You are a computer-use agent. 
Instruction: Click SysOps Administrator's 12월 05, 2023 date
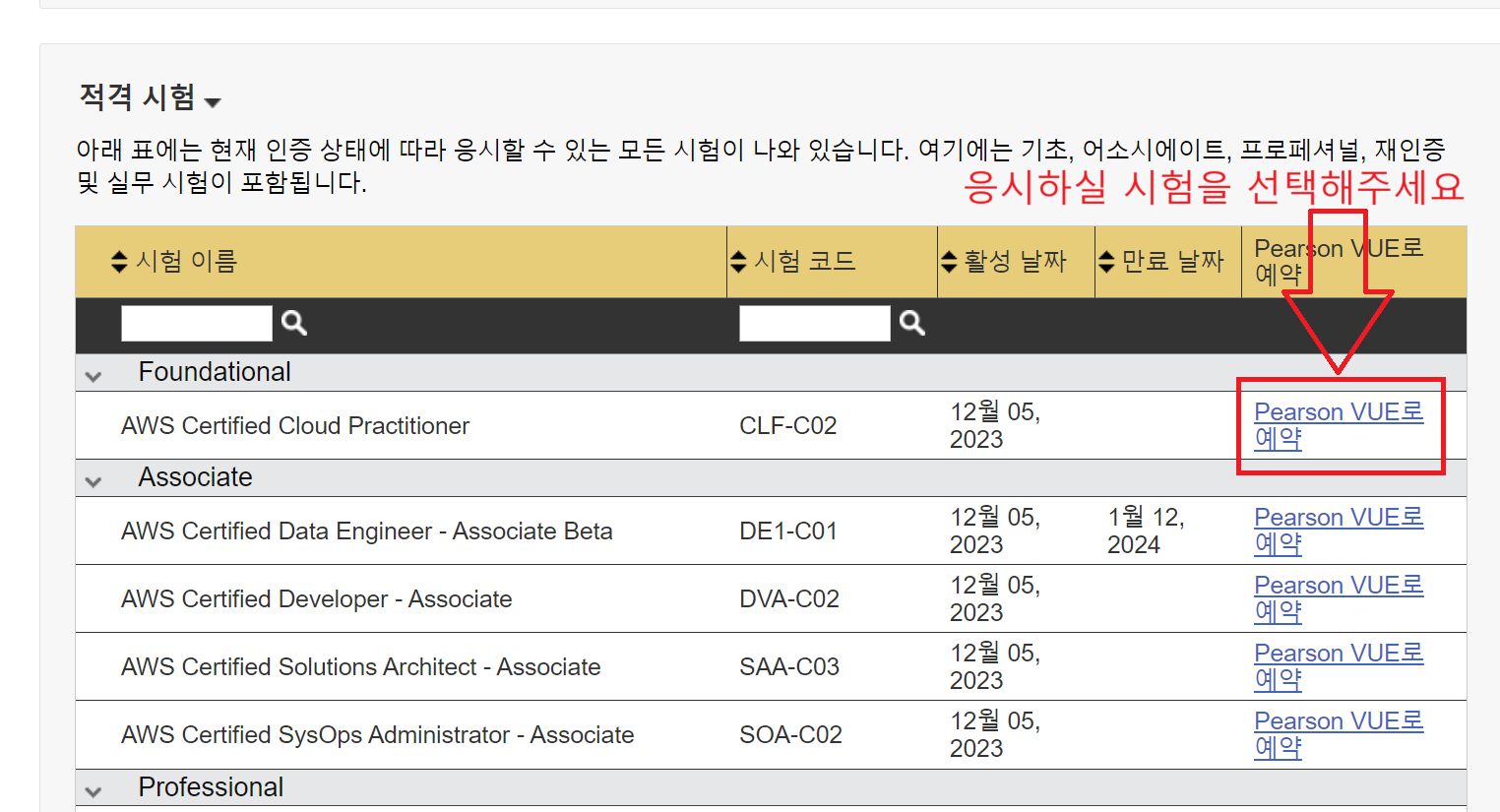coord(995,734)
